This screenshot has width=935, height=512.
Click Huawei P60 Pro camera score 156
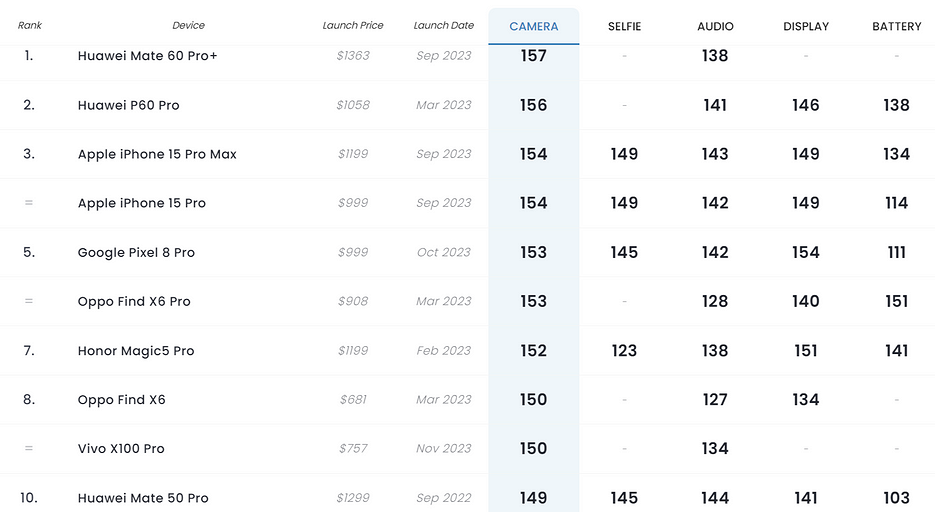(533, 105)
